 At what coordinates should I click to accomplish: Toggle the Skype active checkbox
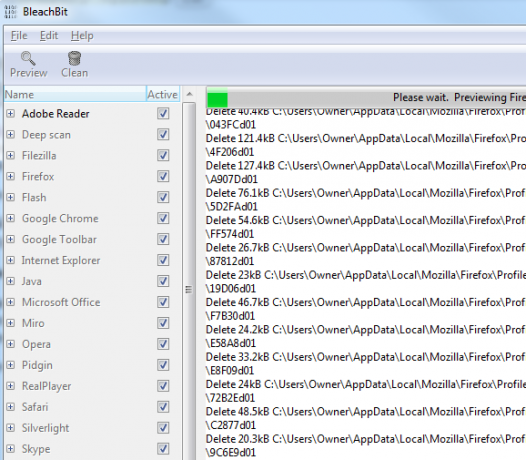(x=163, y=449)
